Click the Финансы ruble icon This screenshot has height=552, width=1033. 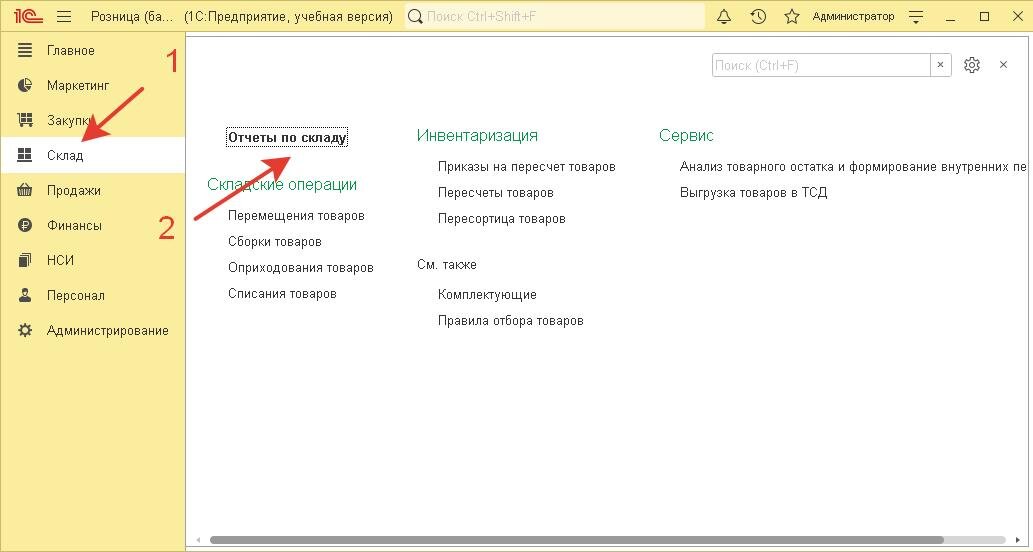[24, 225]
